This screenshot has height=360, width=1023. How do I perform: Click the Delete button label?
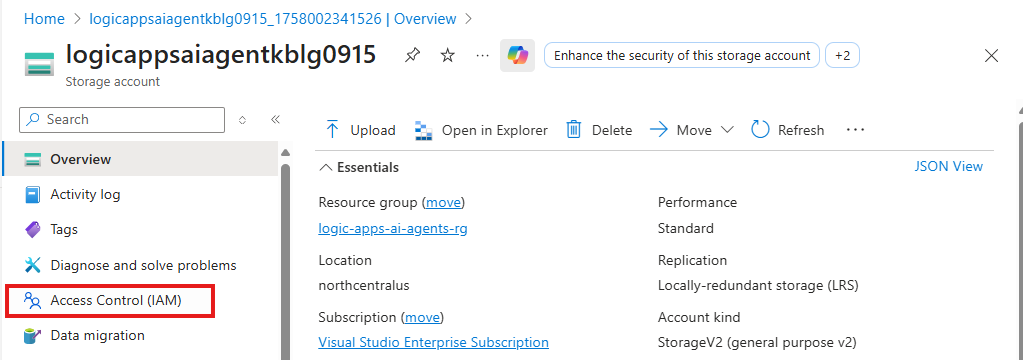pos(612,130)
